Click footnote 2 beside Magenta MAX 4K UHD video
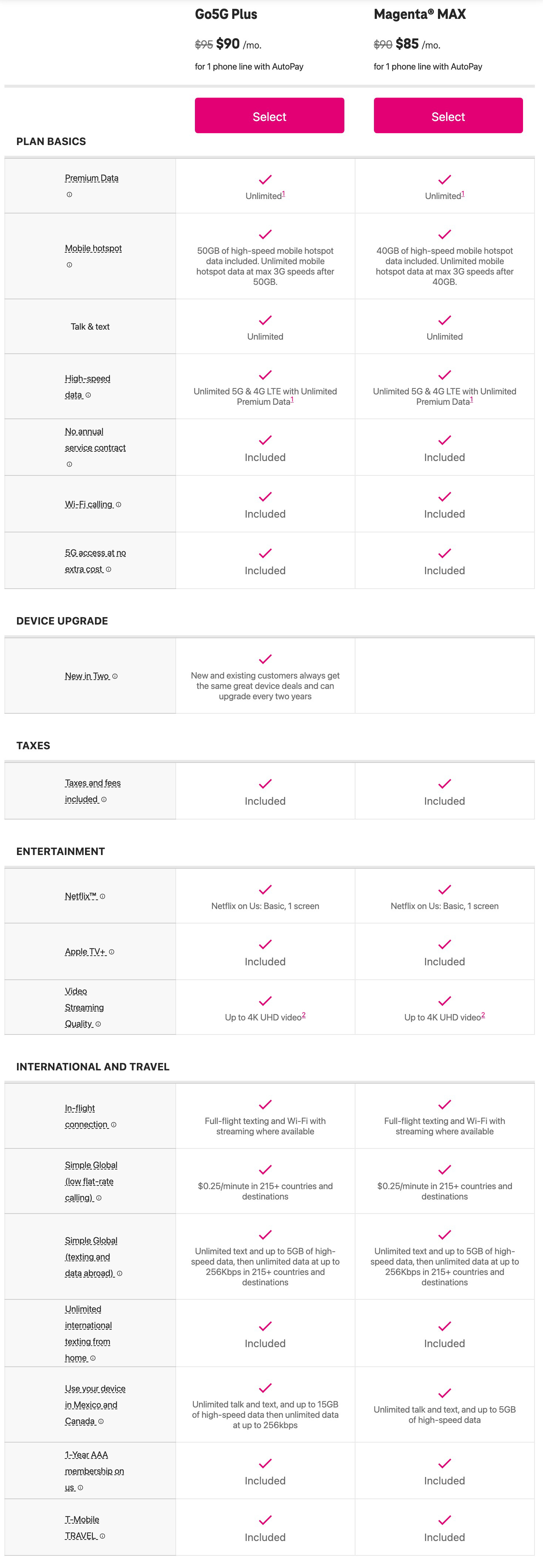 [x=483, y=1015]
